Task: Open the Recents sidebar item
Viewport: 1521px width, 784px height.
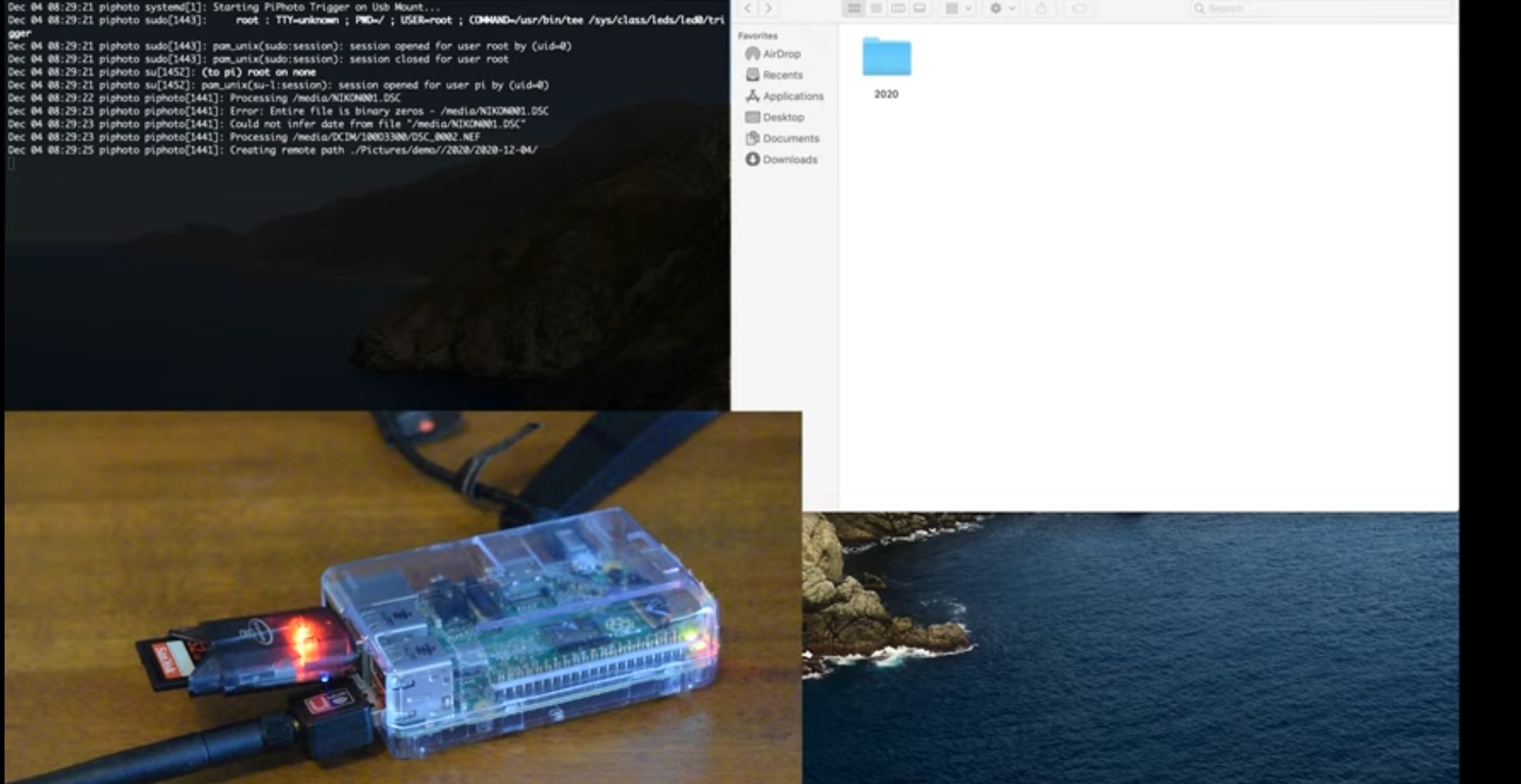Action: click(781, 75)
